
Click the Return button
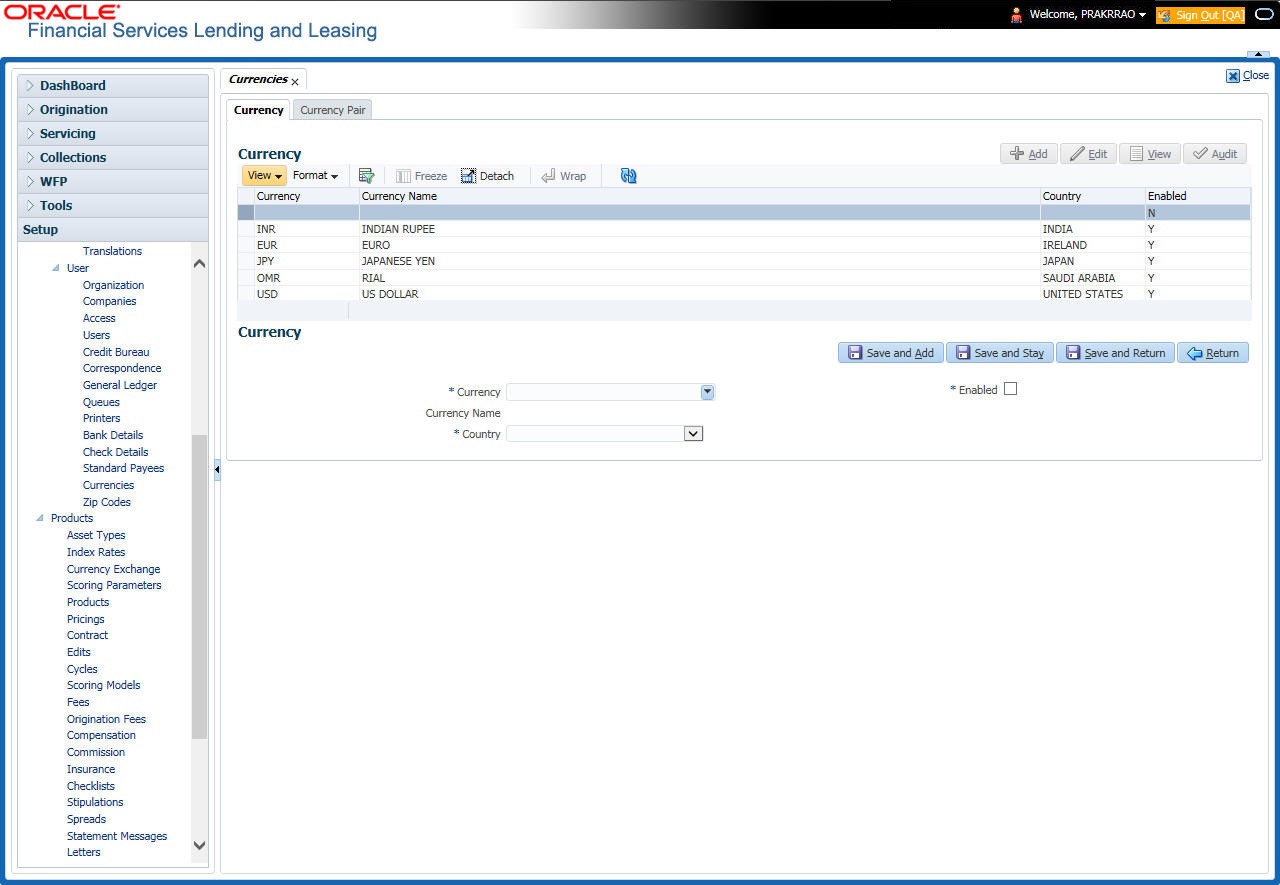point(1212,353)
